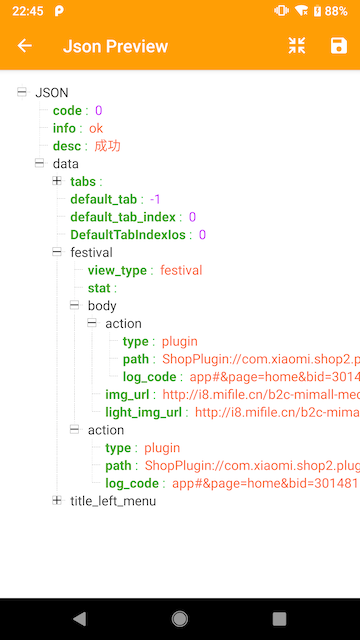This screenshot has height=640, width=360.
Task: Select the DefaultTabIndexIos : 0 row
Action: (x=138, y=235)
